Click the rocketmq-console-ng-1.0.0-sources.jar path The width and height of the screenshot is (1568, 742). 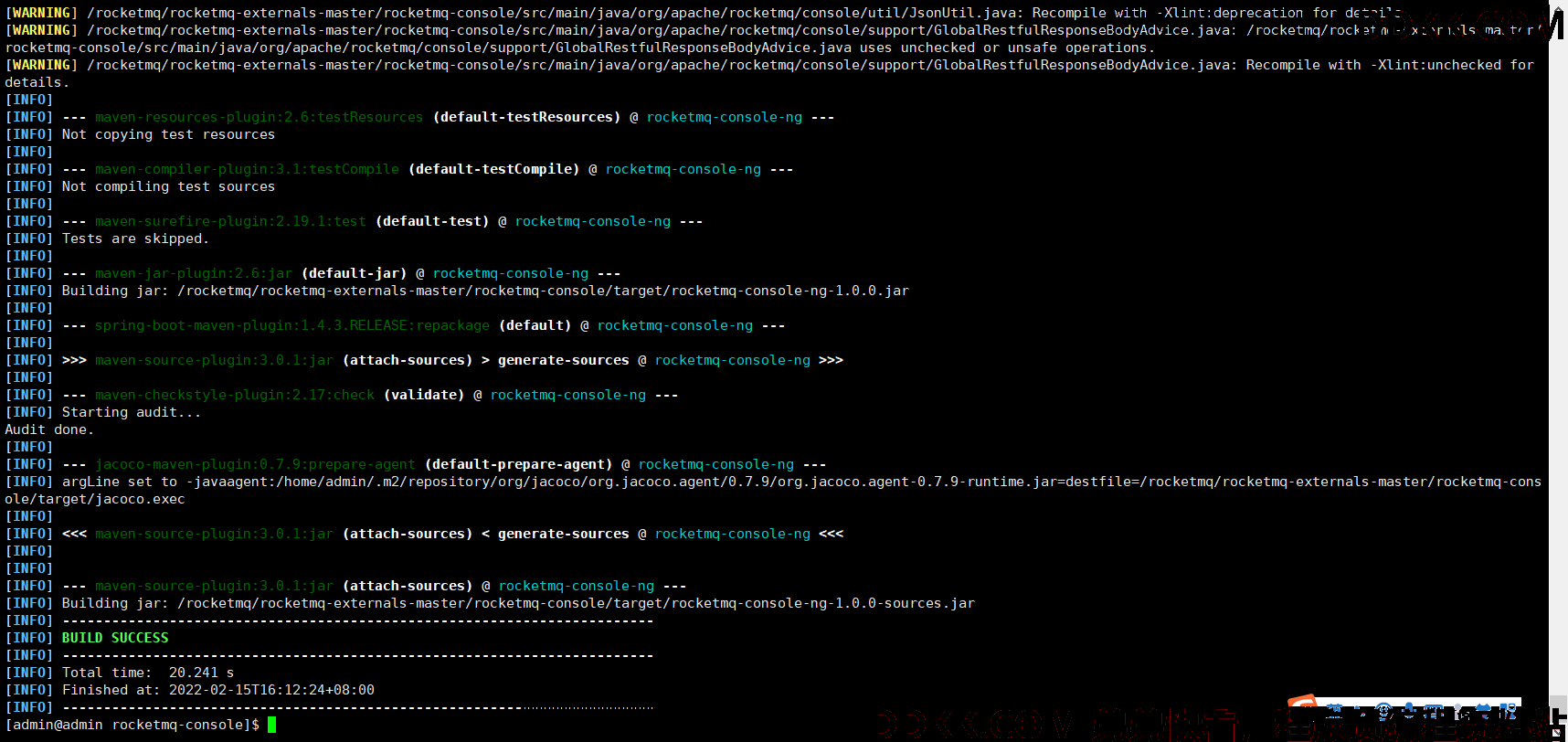576,603
